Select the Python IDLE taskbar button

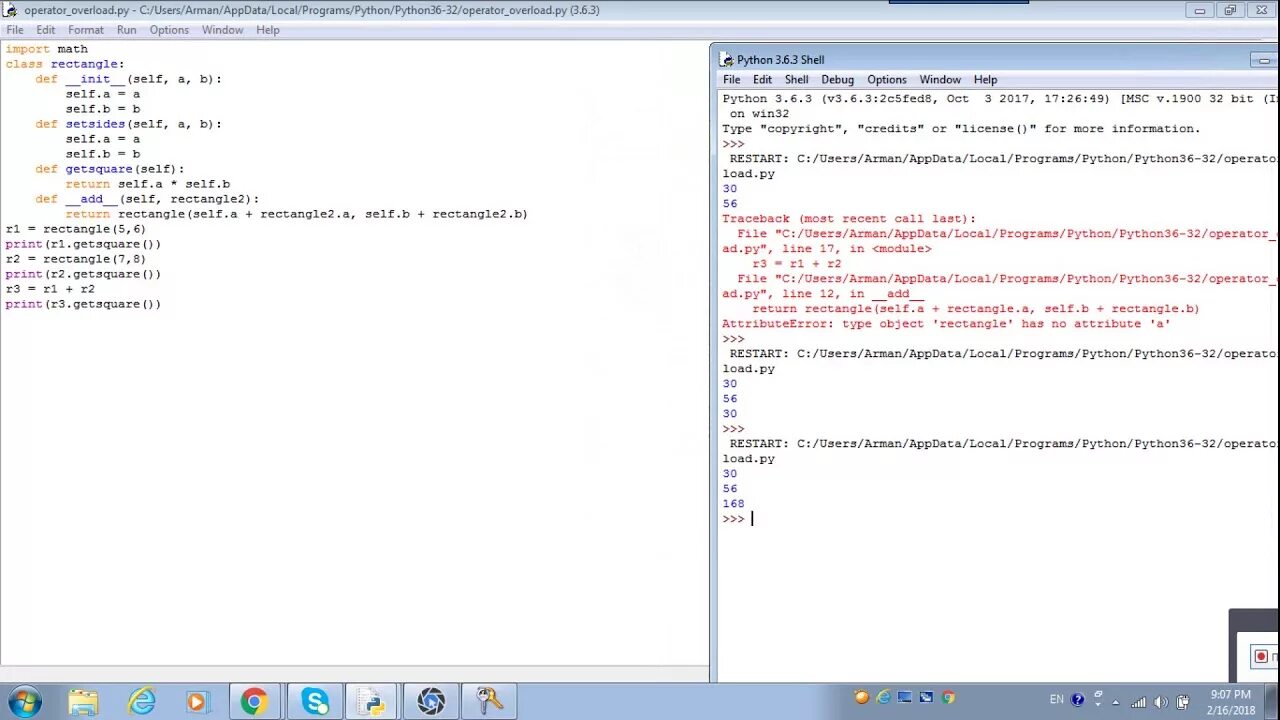point(372,702)
